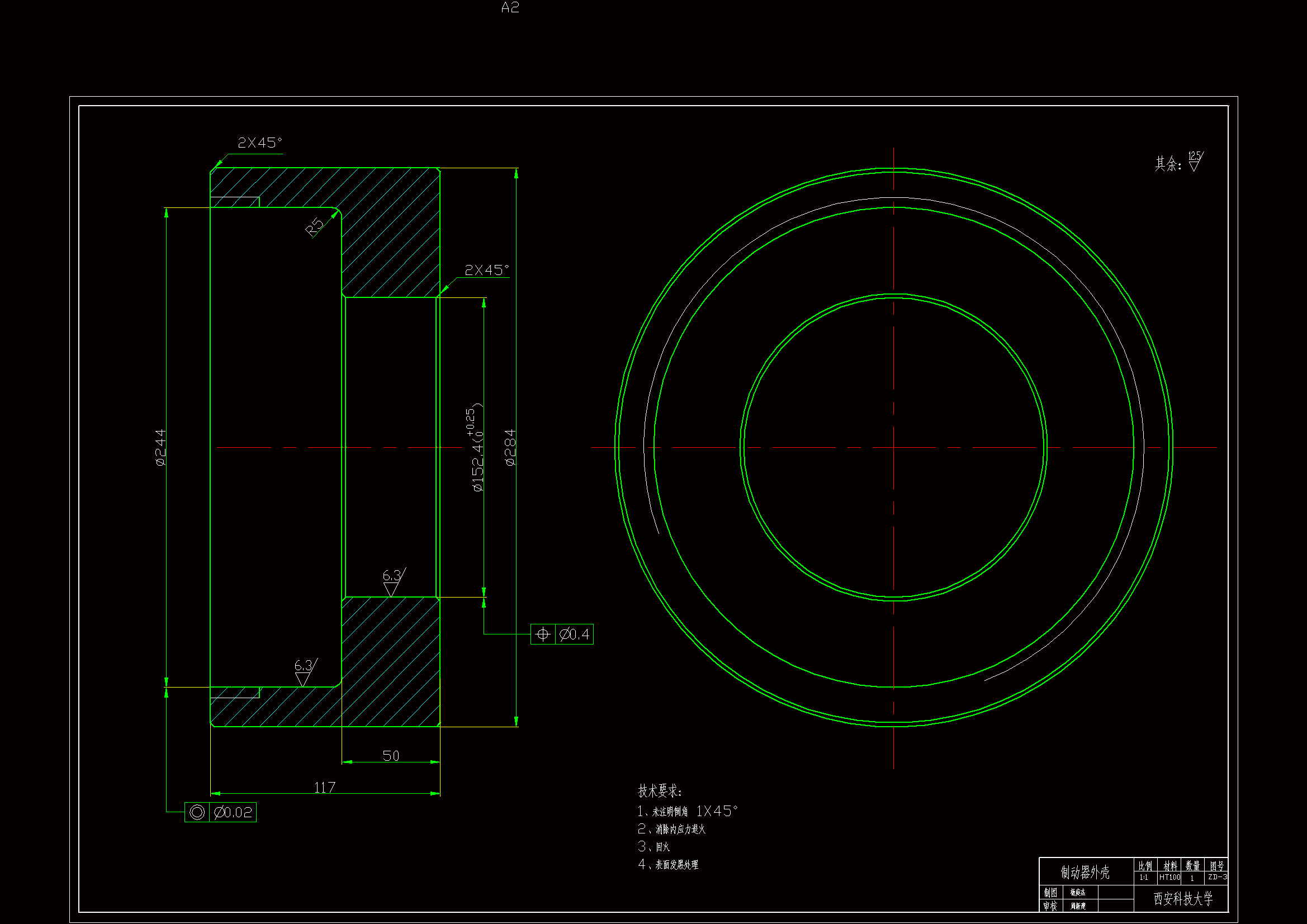The height and width of the screenshot is (924, 1307).
Task: Click the 12.5 roughness symbol after 其余
Action: tap(1195, 161)
